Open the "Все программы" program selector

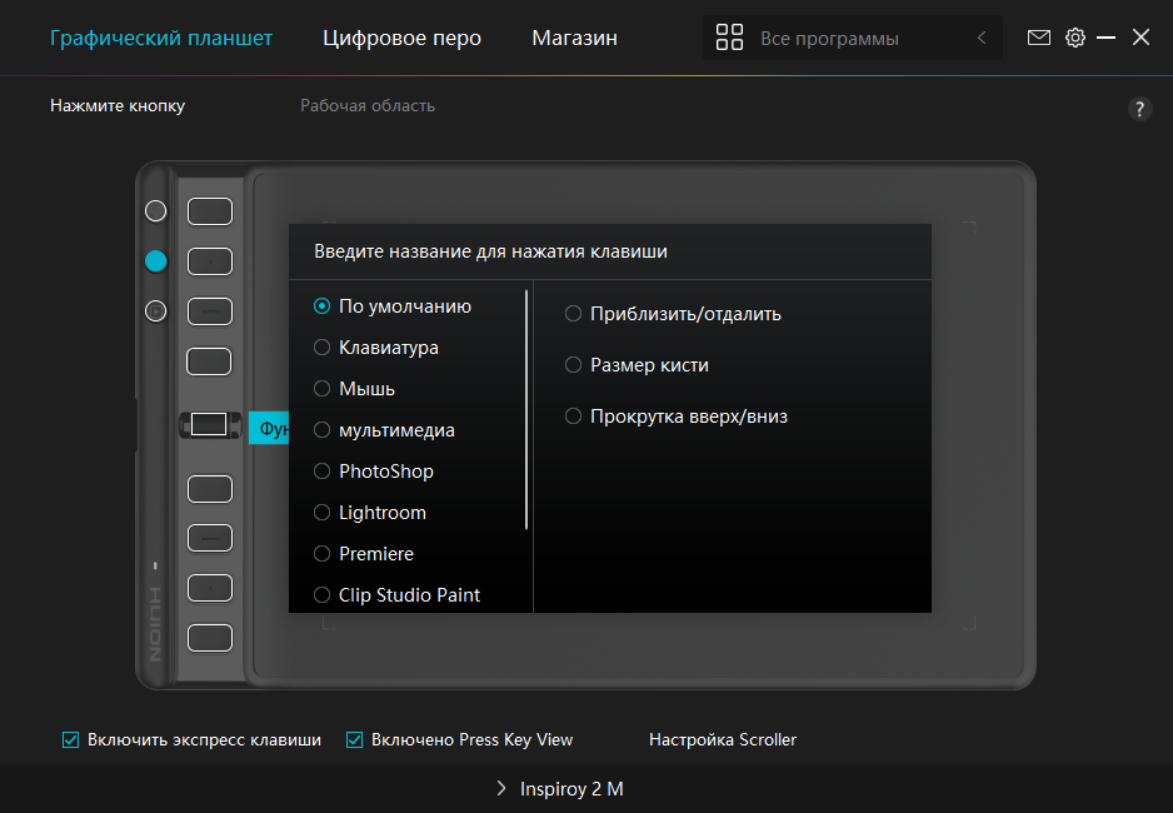coord(829,39)
